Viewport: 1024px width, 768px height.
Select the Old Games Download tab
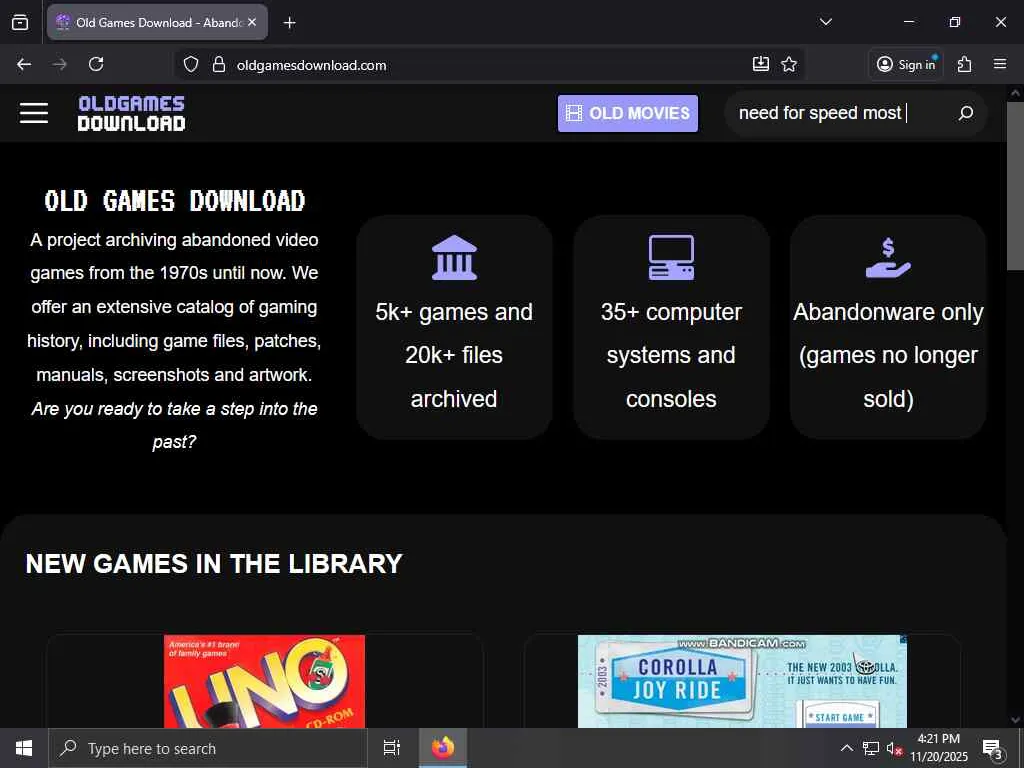pyautogui.click(x=157, y=22)
